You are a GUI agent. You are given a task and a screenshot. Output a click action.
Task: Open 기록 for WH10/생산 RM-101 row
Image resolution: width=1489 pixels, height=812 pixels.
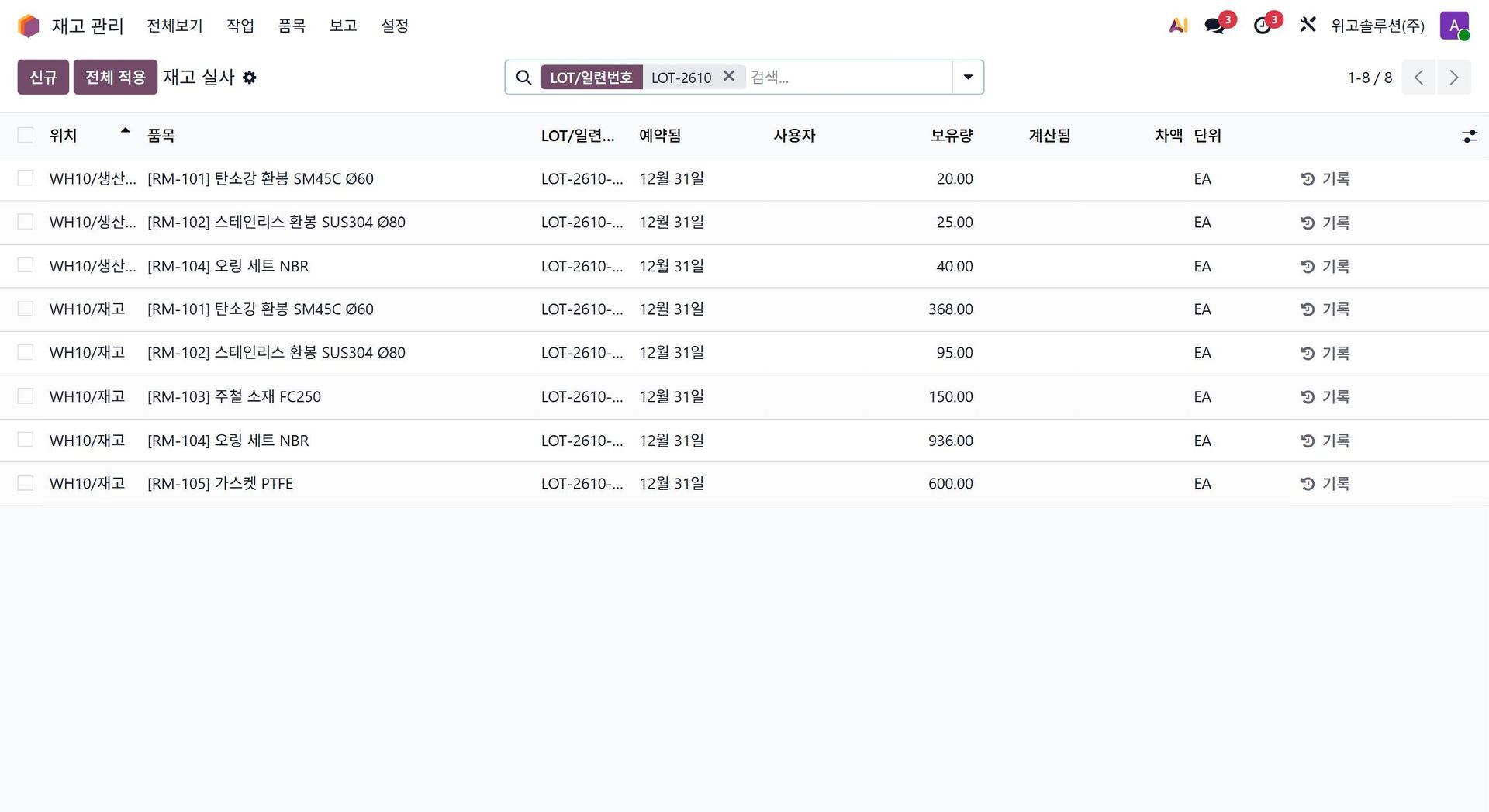1325,179
